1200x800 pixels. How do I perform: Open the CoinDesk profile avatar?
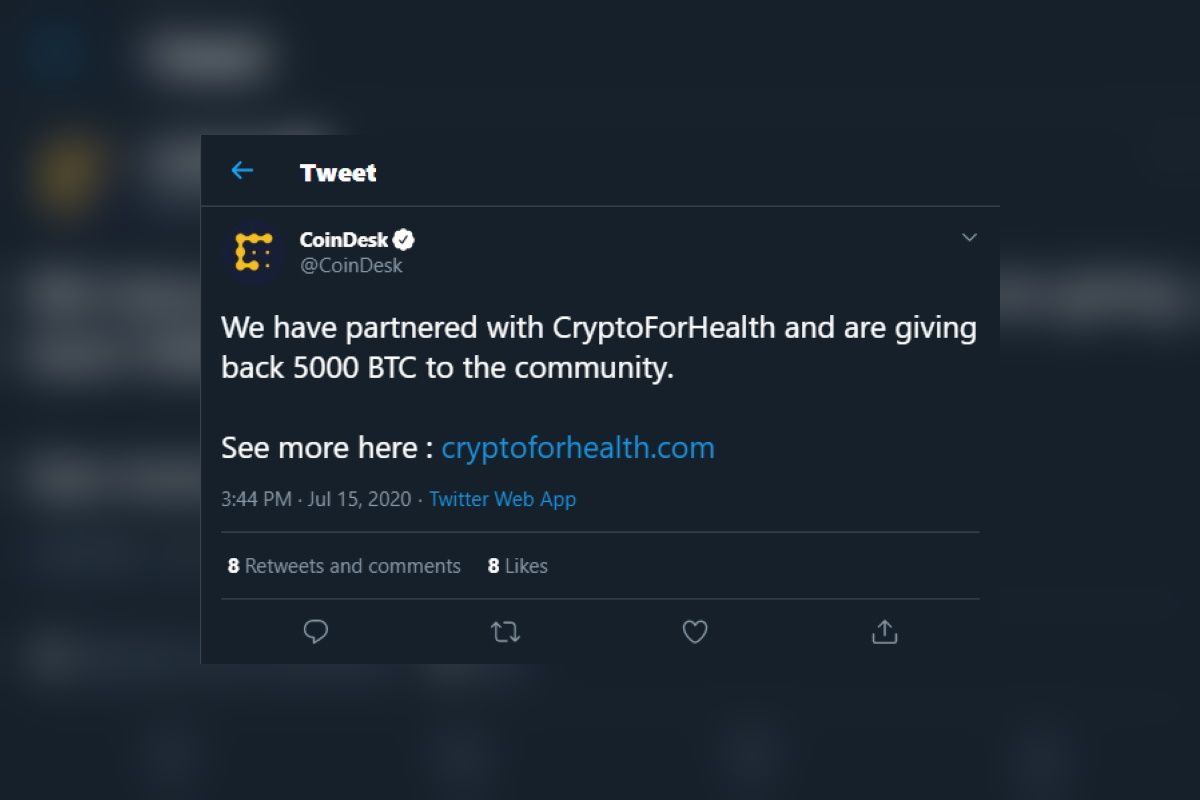[253, 252]
